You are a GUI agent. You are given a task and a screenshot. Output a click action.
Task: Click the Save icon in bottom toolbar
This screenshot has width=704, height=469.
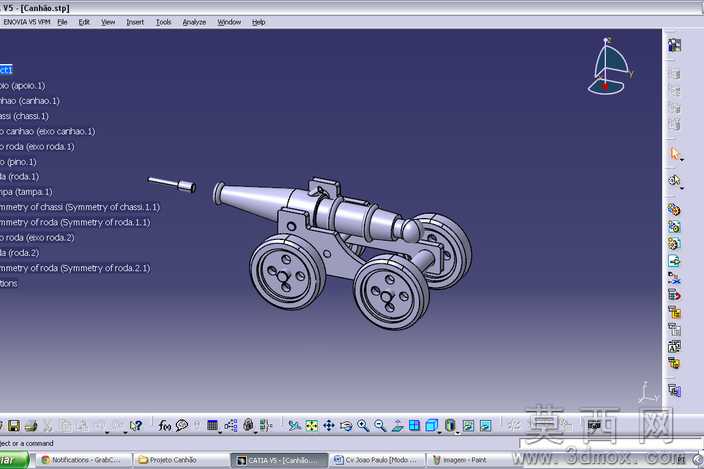(x=13, y=425)
